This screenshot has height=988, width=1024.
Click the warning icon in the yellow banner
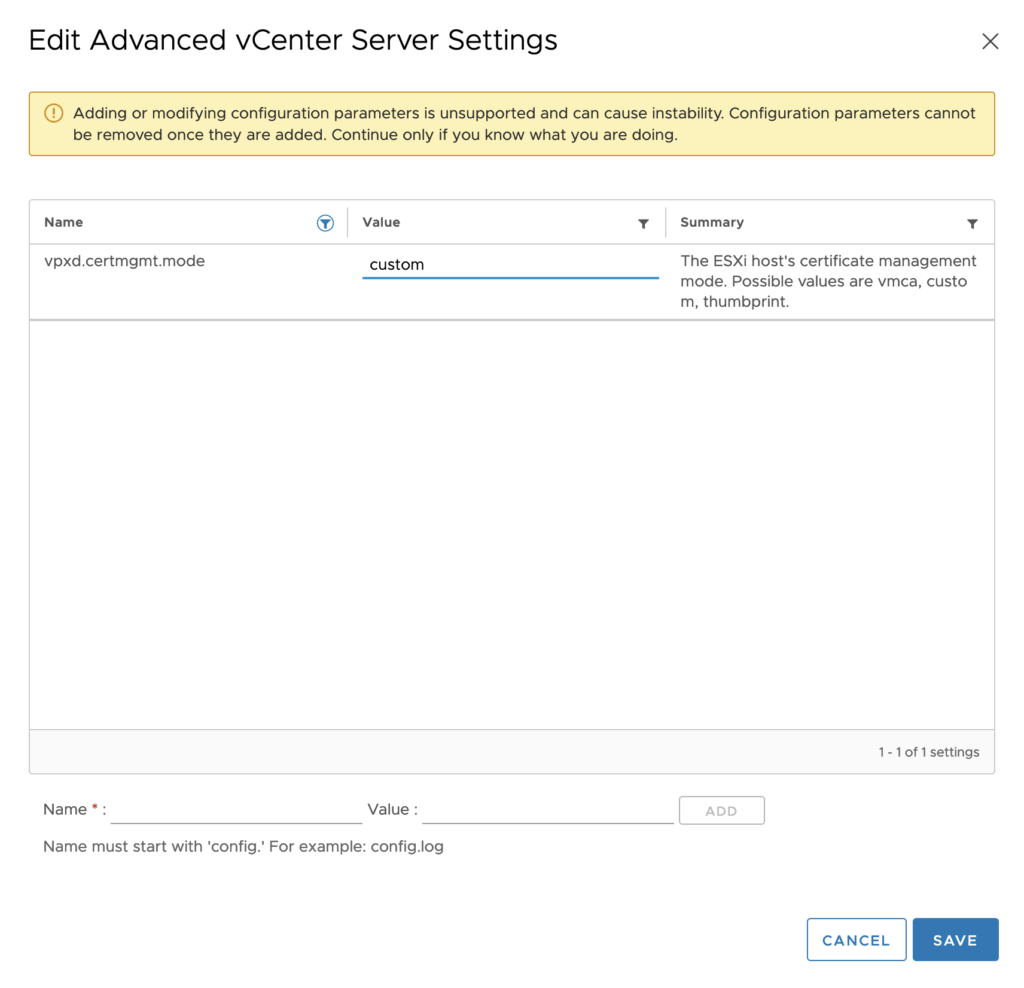coord(54,113)
